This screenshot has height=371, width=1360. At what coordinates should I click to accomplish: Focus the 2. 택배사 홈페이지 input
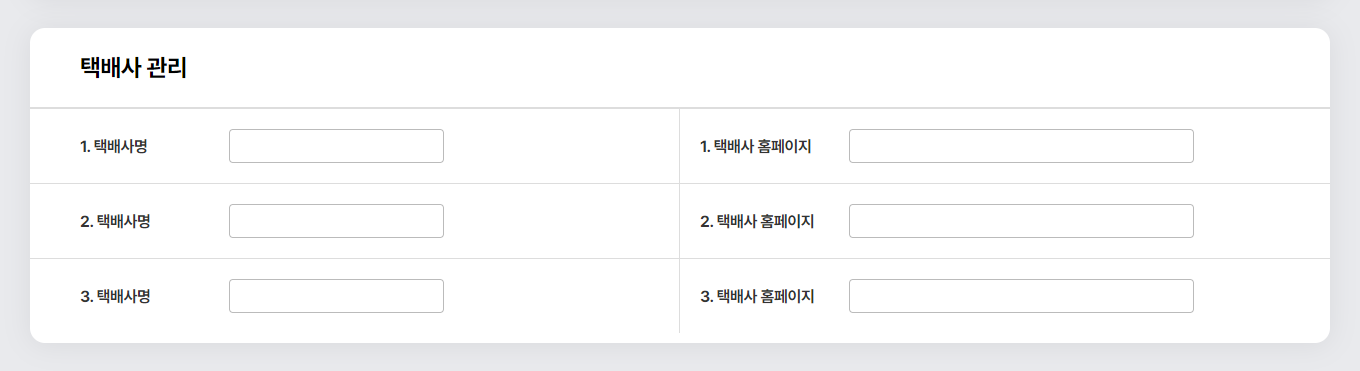(x=1021, y=221)
